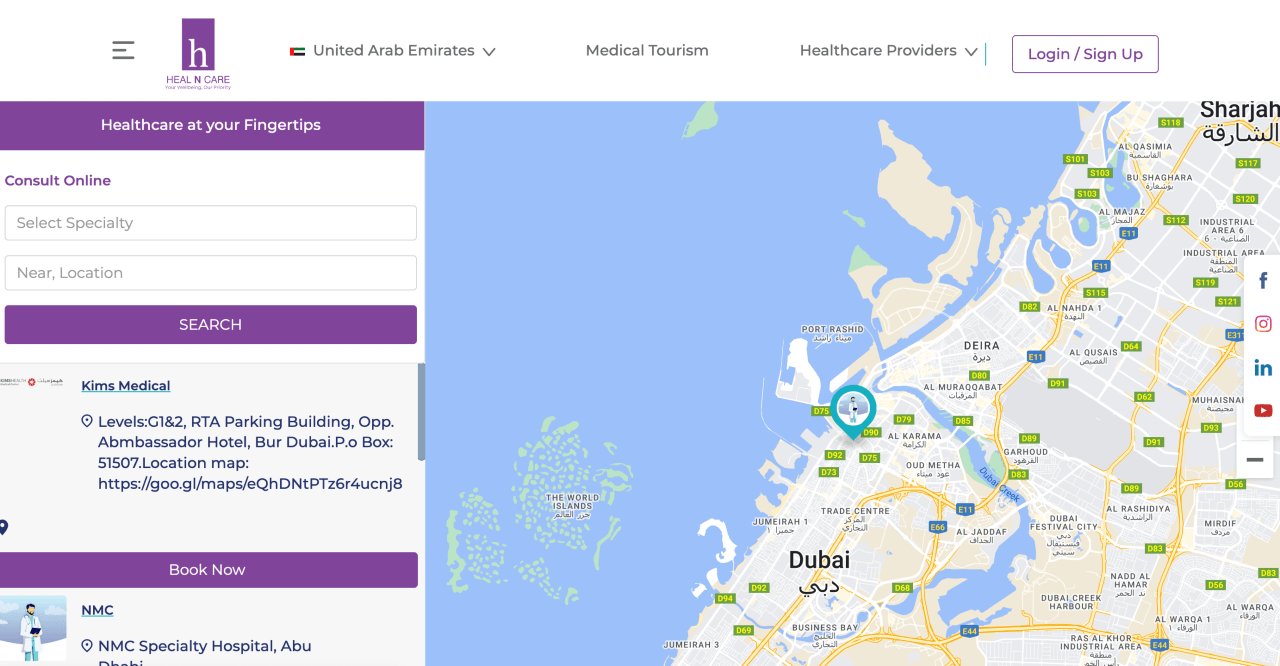
Task: Open the YouTube social link
Action: pos(1263,411)
